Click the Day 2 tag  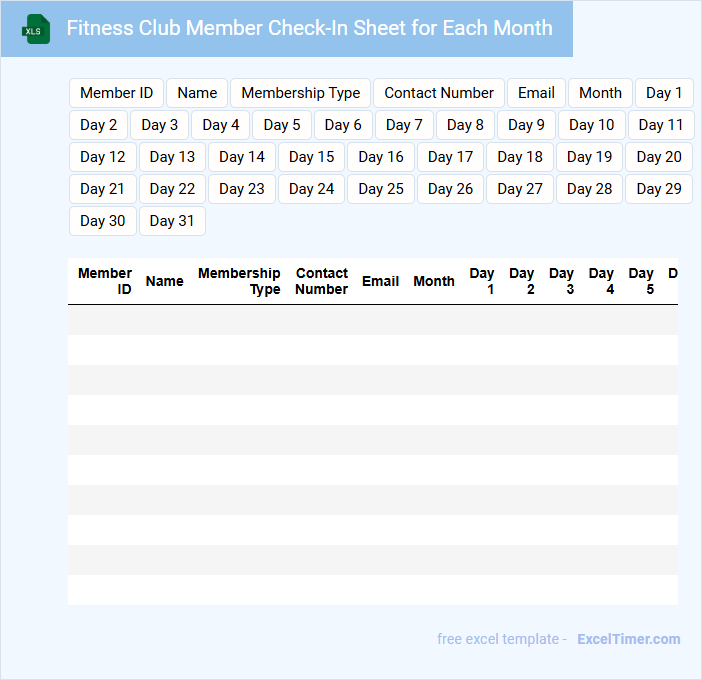(x=98, y=125)
